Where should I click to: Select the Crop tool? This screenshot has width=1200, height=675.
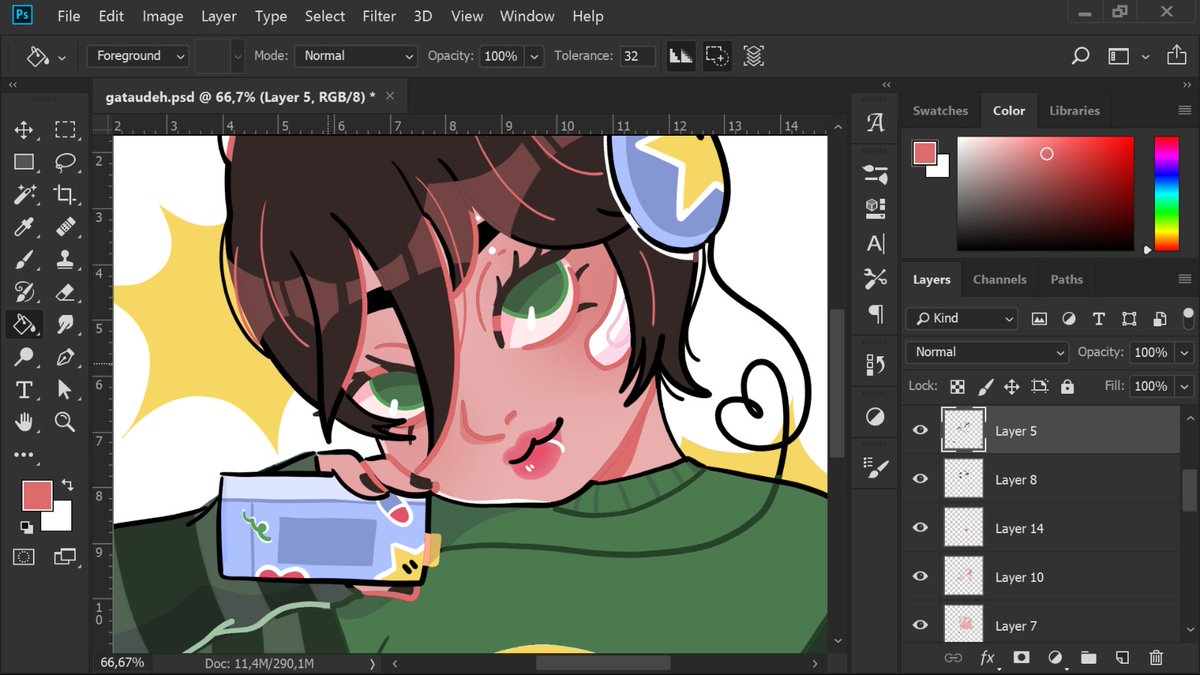click(x=65, y=194)
